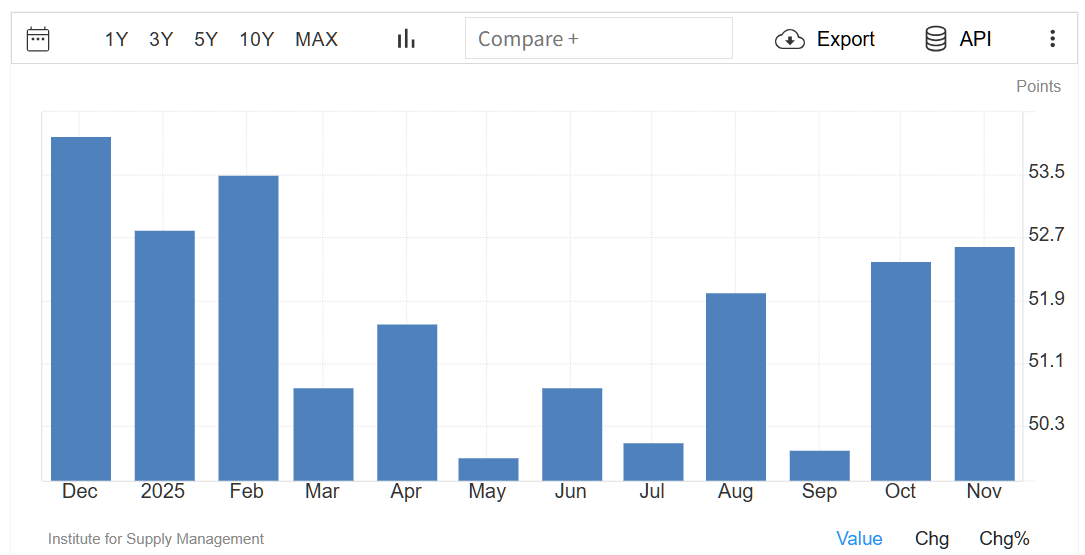
Task: Click the cloud download Export icon
Action: pyautogui.click(x=790, y=39)
